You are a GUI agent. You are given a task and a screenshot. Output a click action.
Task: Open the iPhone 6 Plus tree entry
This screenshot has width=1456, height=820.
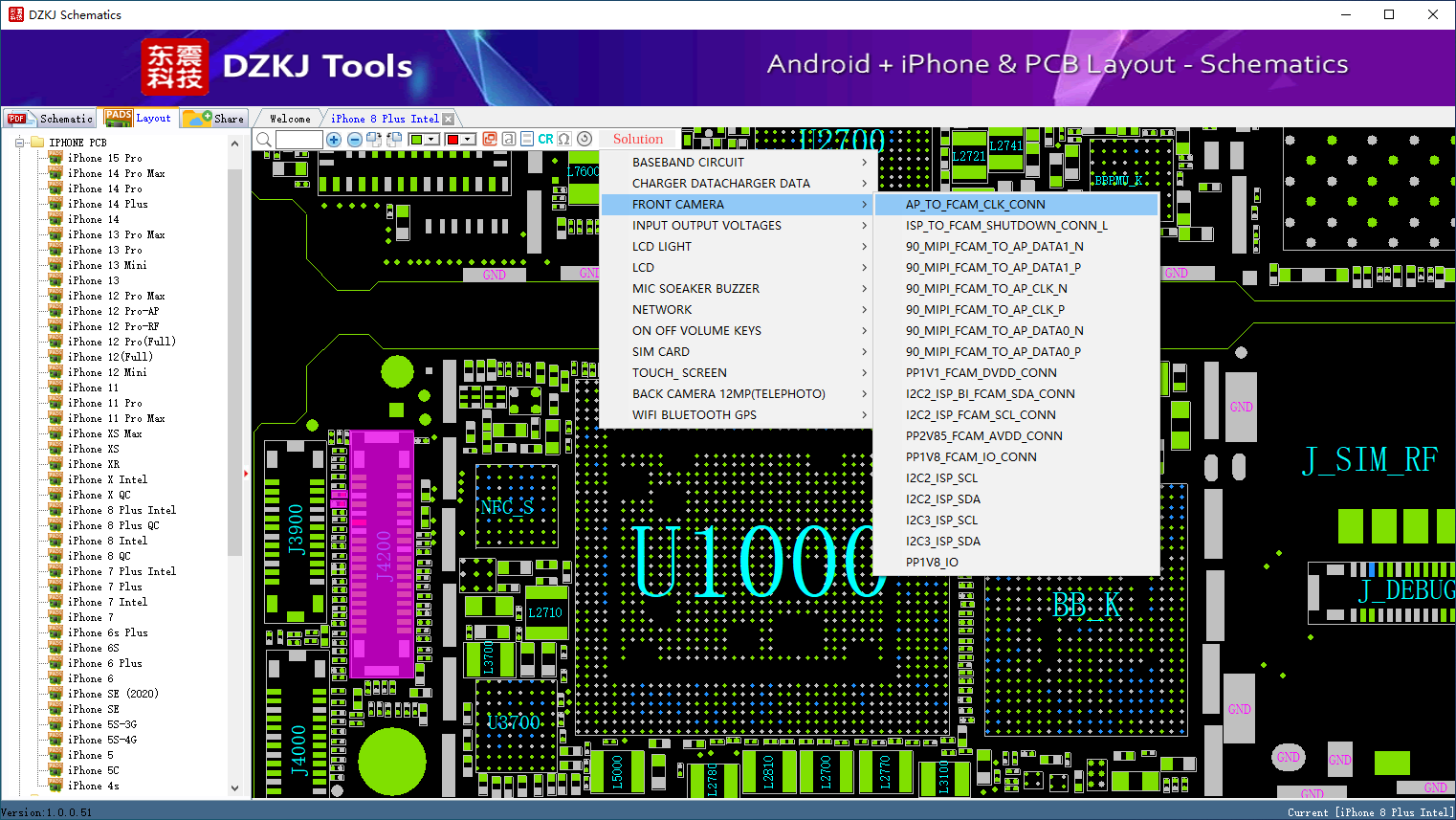(x=104, y=663)
